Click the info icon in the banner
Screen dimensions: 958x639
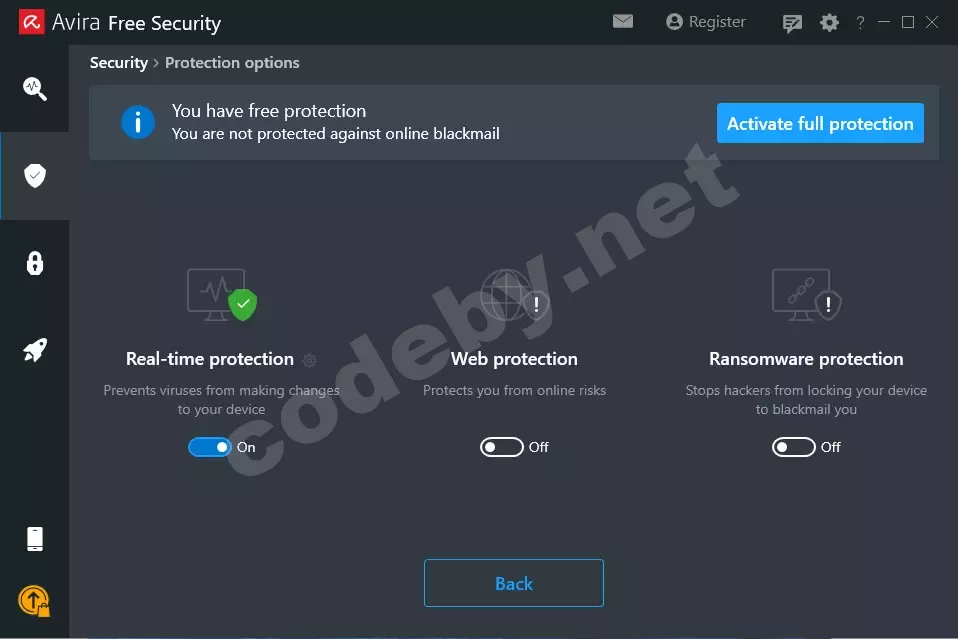click(138, 122)
